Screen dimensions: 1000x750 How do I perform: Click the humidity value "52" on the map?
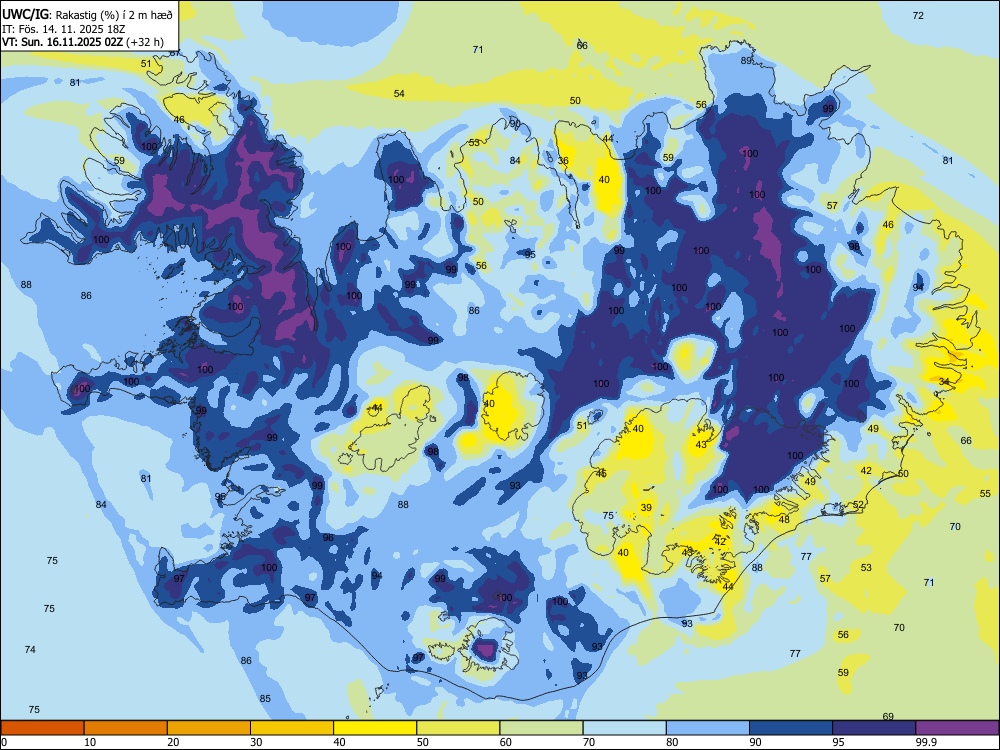858,504
